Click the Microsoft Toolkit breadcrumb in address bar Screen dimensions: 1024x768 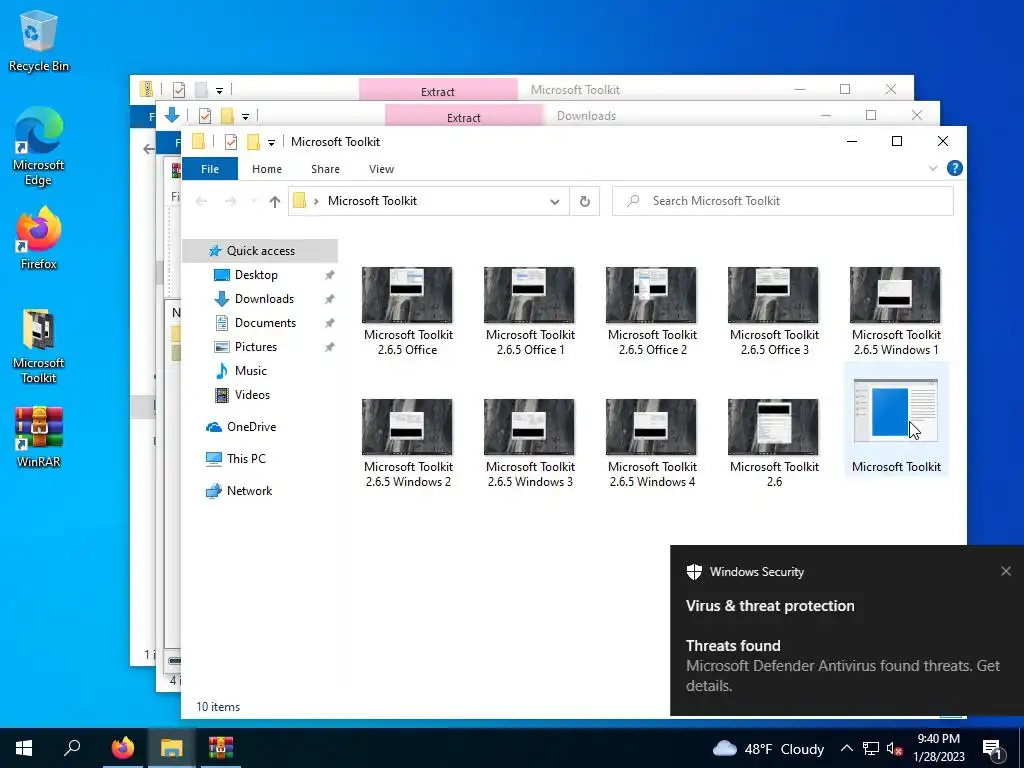click(x=372, y=201)
